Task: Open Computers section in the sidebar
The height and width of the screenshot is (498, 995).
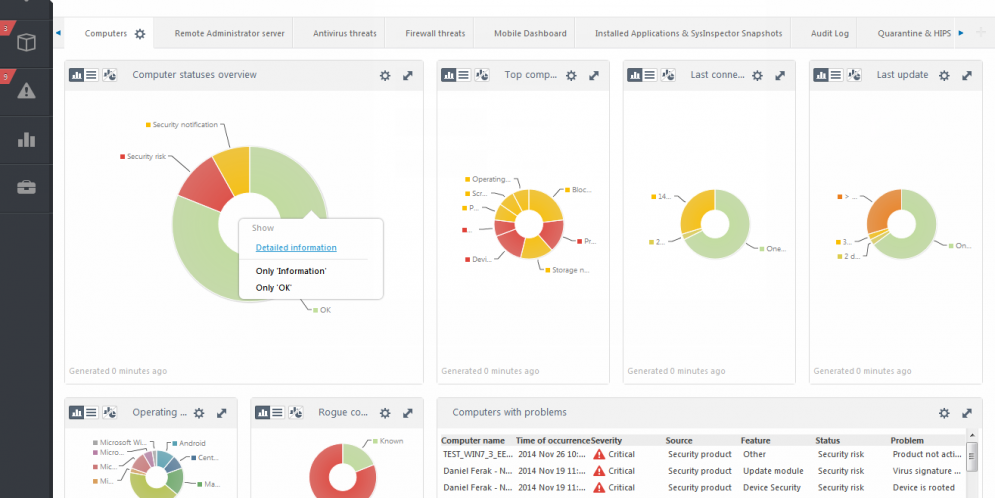Action: click(26, 43)
